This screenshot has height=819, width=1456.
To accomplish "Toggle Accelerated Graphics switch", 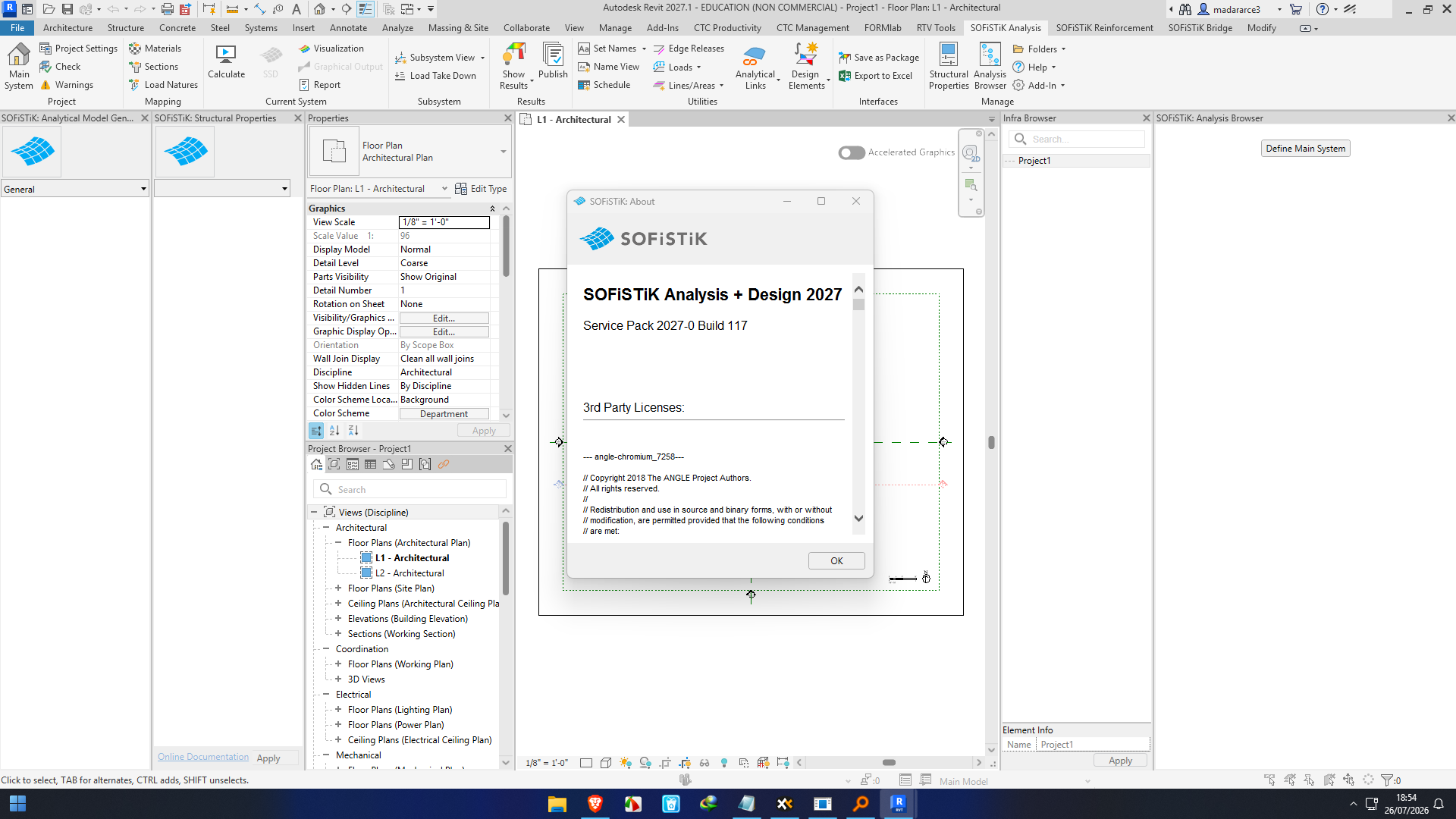I will click(x=852, y=152).
